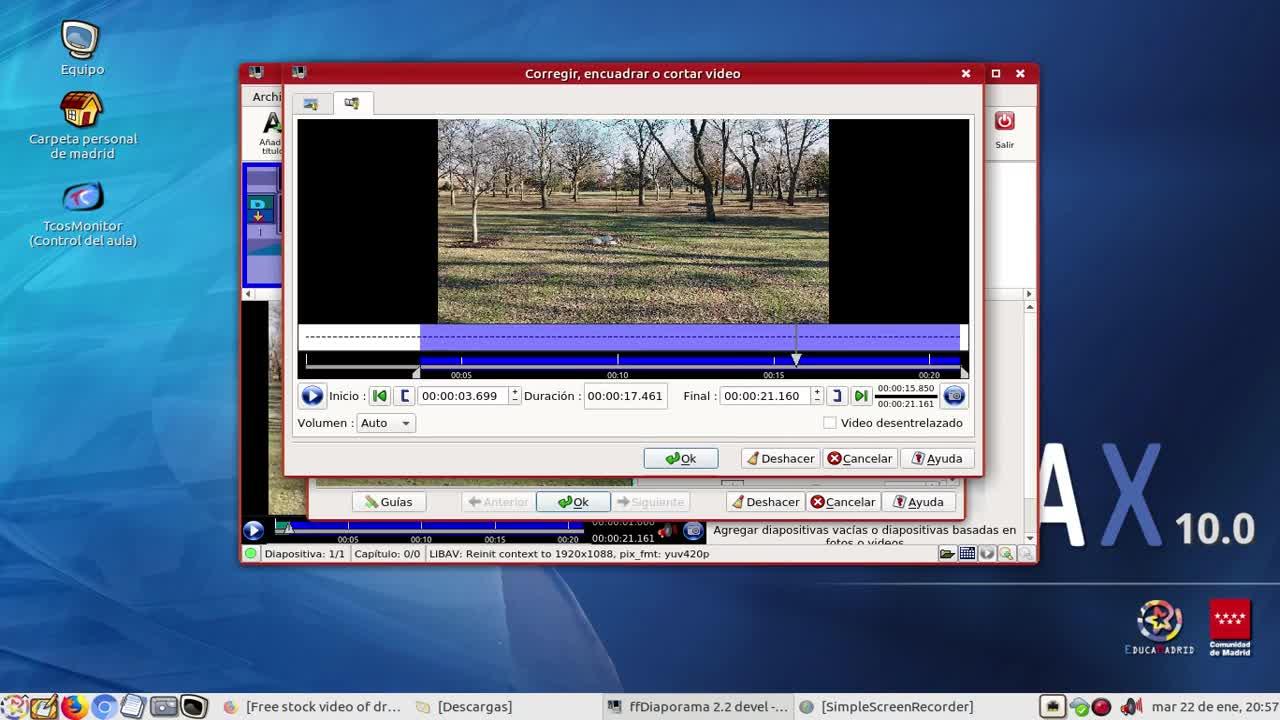
Task: Open Ayuda in the video cut dialog
Action: point(937,459)
